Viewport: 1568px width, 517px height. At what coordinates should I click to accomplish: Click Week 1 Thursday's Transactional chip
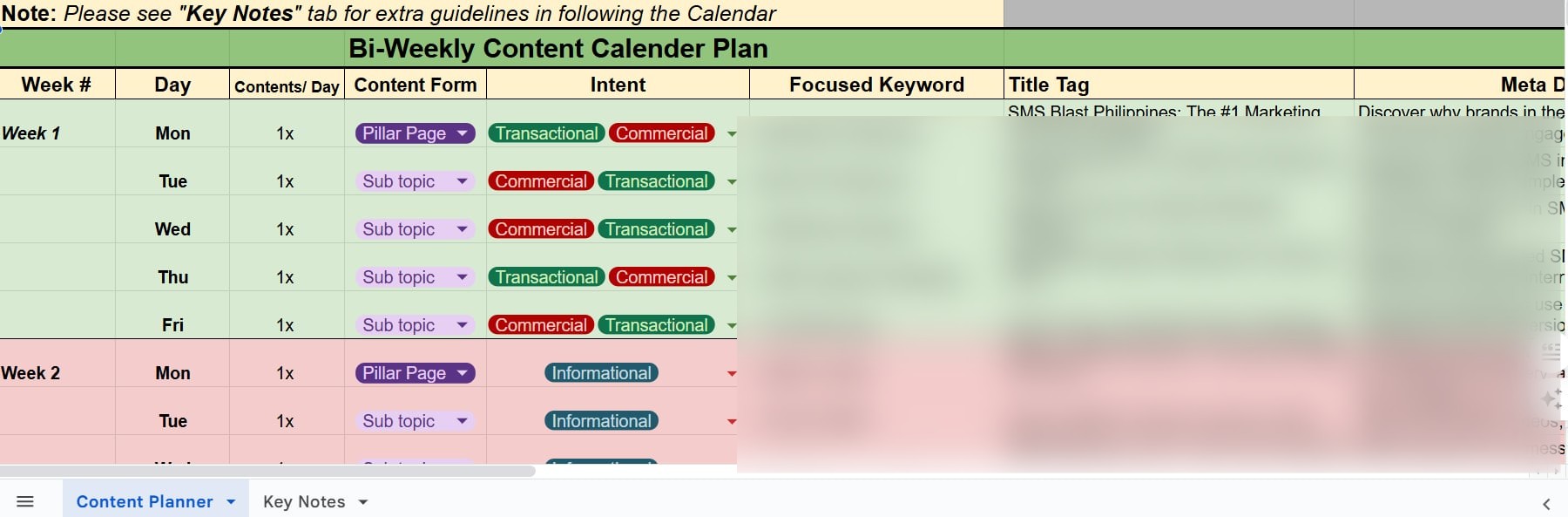(x=546, y=277)
